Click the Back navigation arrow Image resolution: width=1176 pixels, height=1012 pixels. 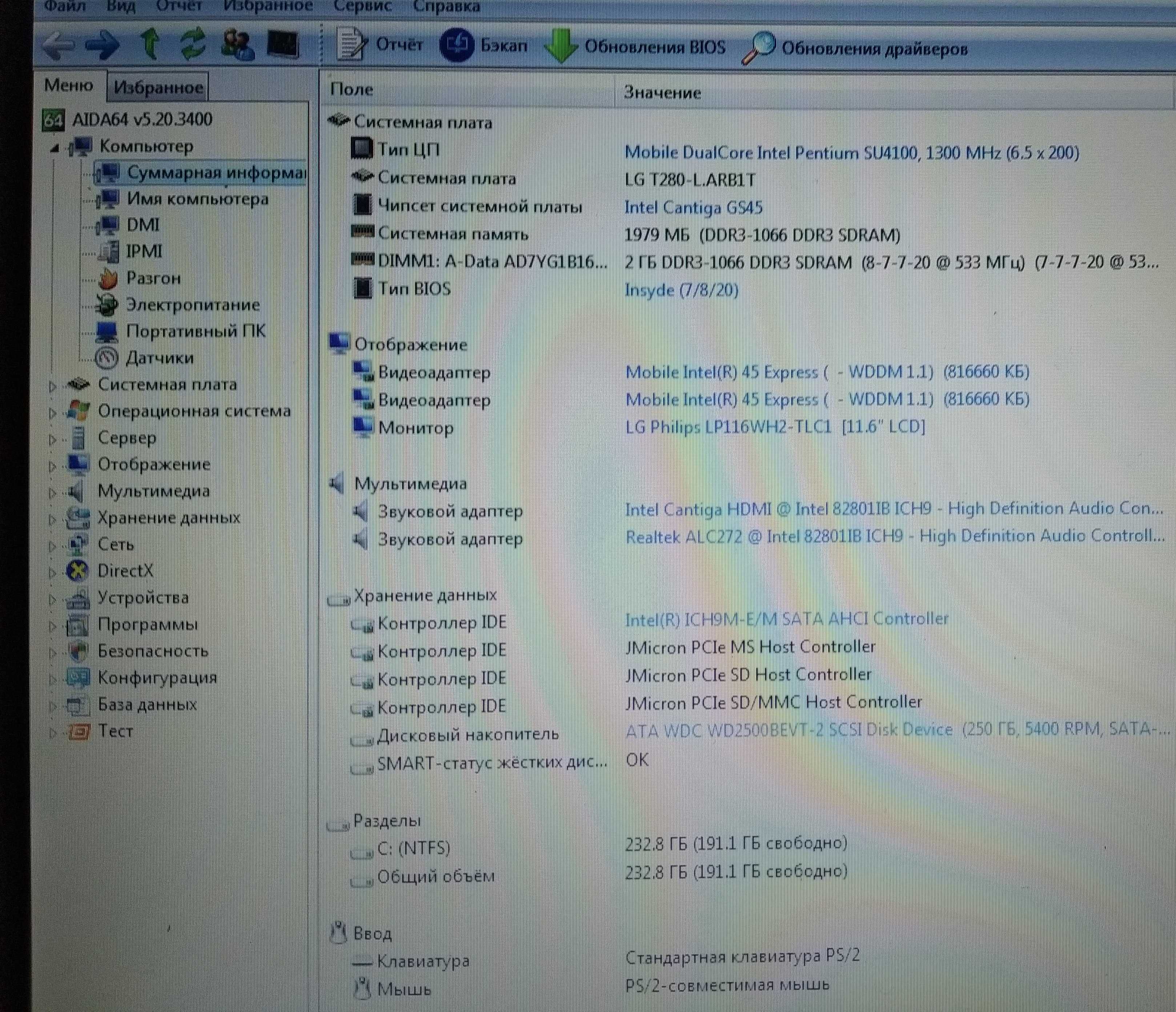[x=59, y=45]
